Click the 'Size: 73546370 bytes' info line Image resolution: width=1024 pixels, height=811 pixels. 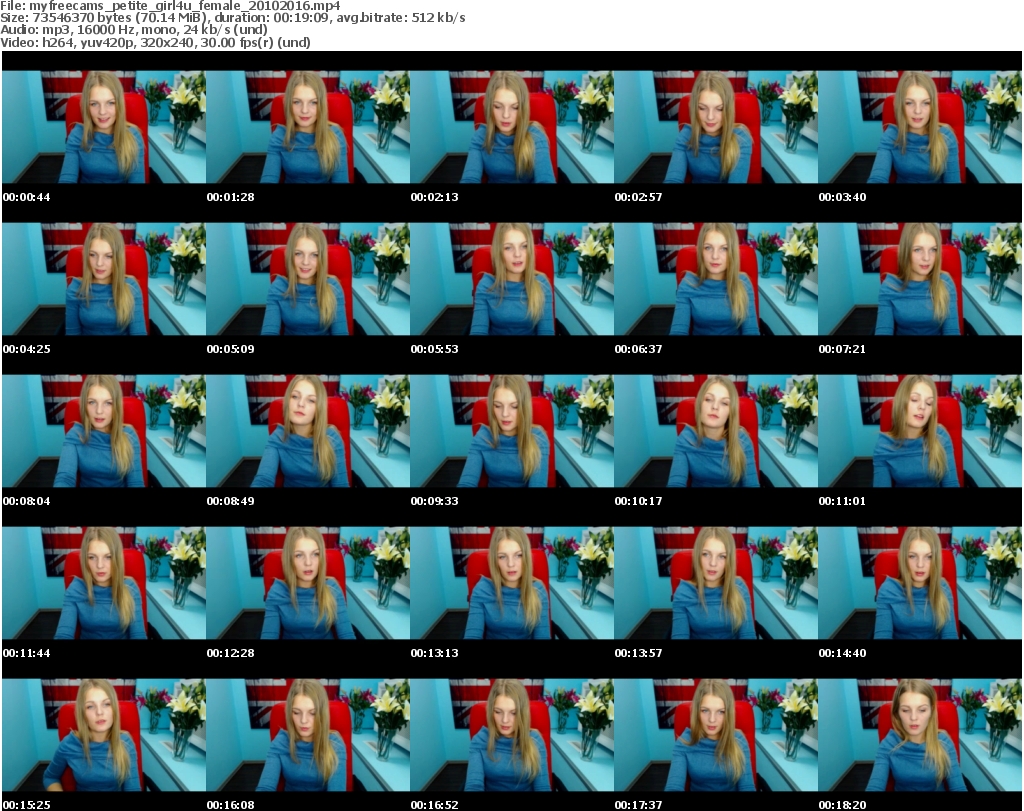tap(232, 18)
